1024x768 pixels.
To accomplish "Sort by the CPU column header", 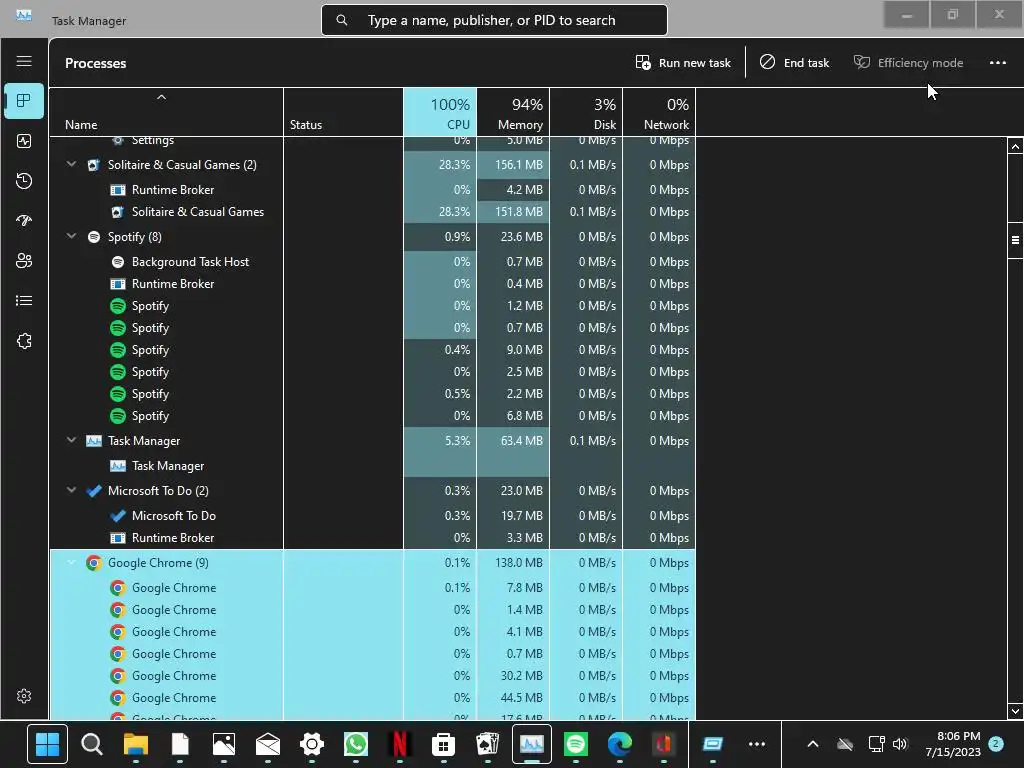I will click(440, 112).
